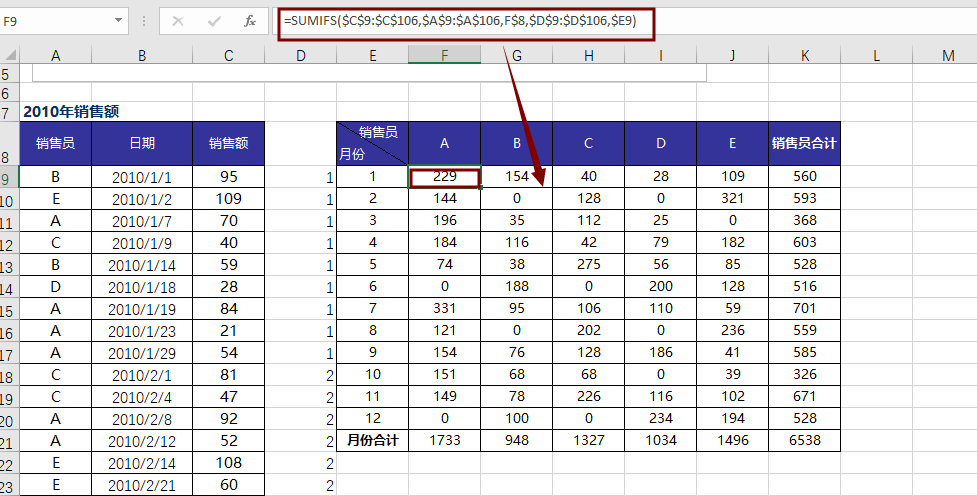Screen dimensions: 977x496
Task: Click the monthly total 1733
Action: click(444, 441)
